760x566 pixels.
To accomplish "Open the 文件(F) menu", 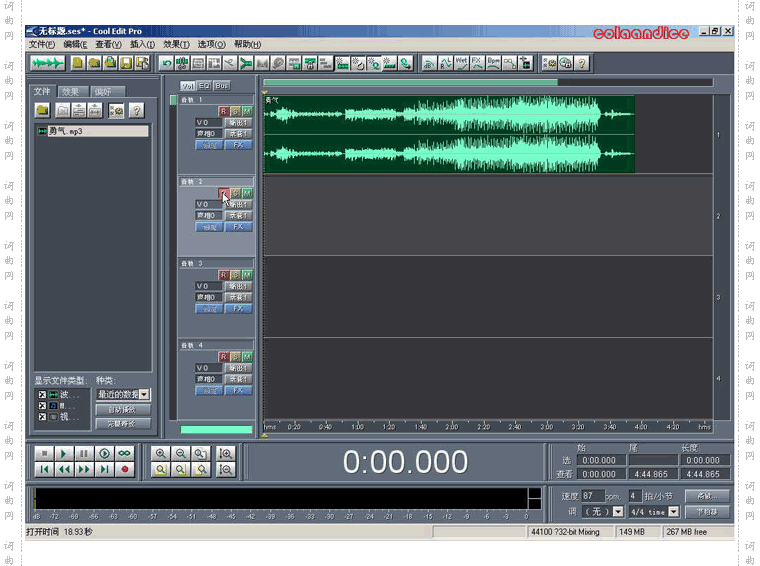I will click(x=42, y=45).
